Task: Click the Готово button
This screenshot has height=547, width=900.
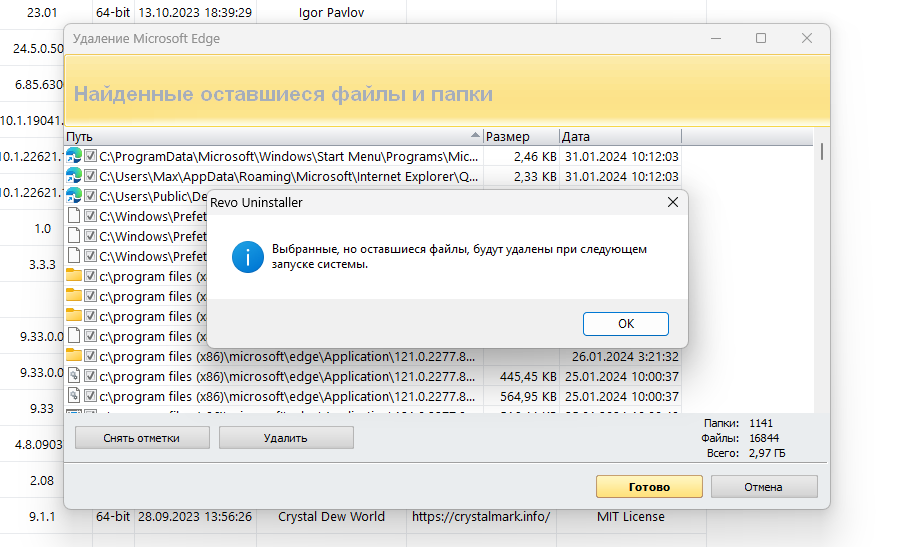Action: (649, 487)
